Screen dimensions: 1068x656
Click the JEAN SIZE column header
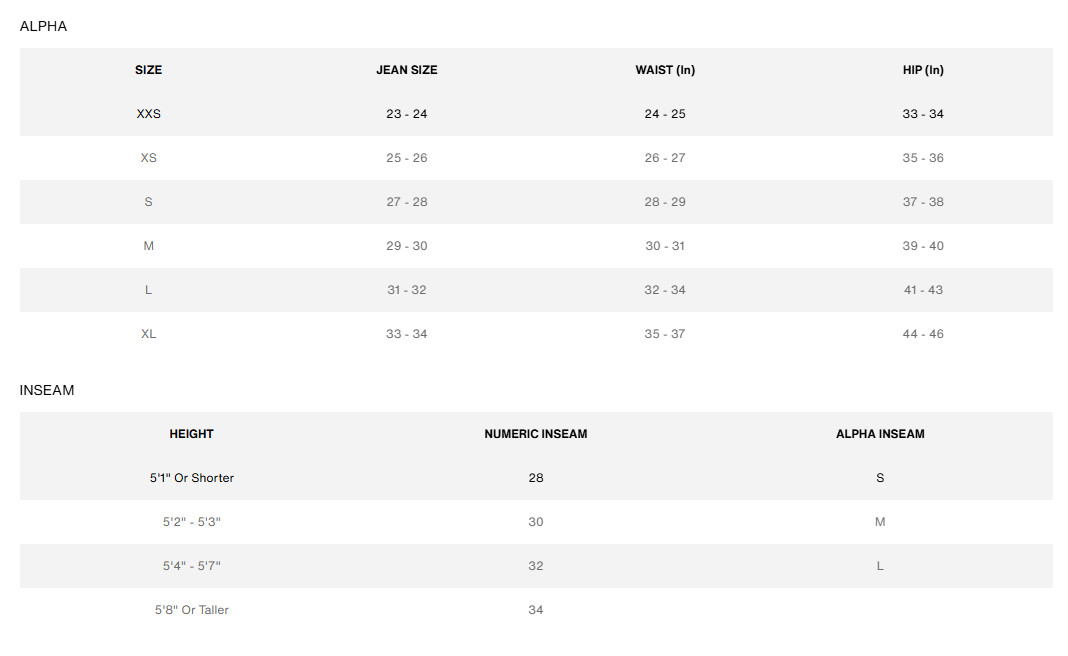(x=406, y=70)
